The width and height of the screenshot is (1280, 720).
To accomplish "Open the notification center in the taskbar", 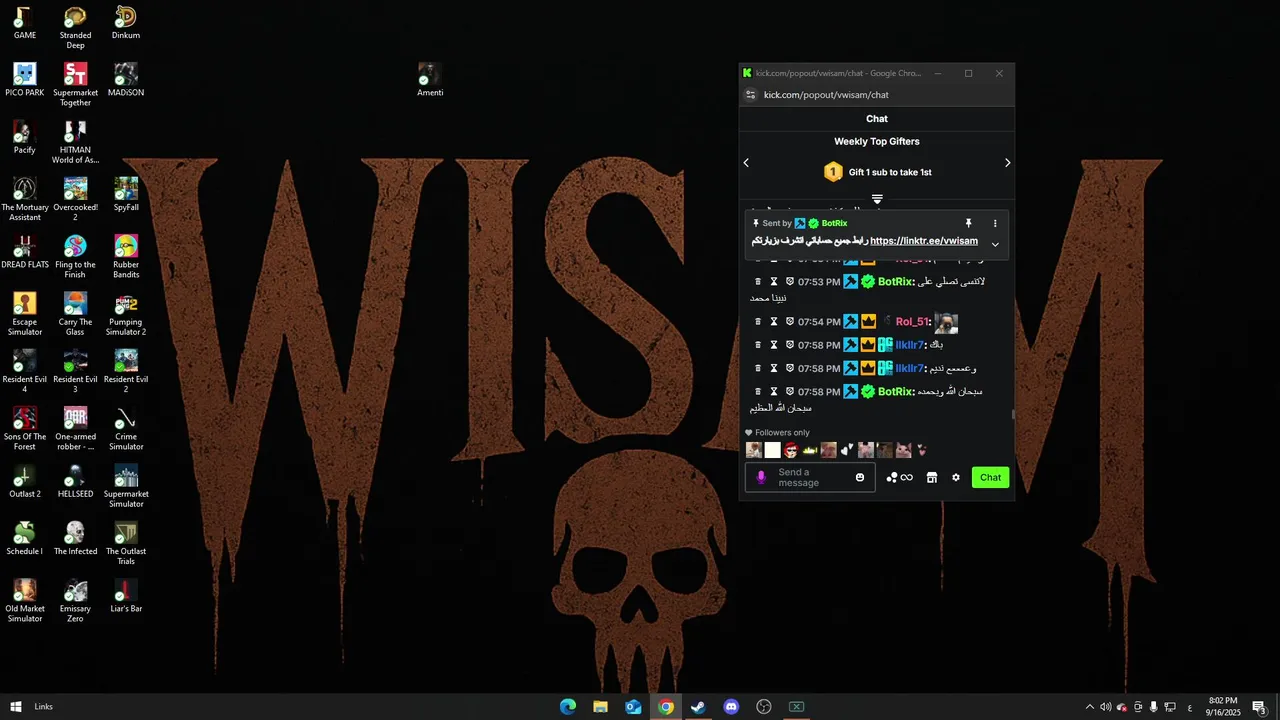I will click(x=1260, y=707).
